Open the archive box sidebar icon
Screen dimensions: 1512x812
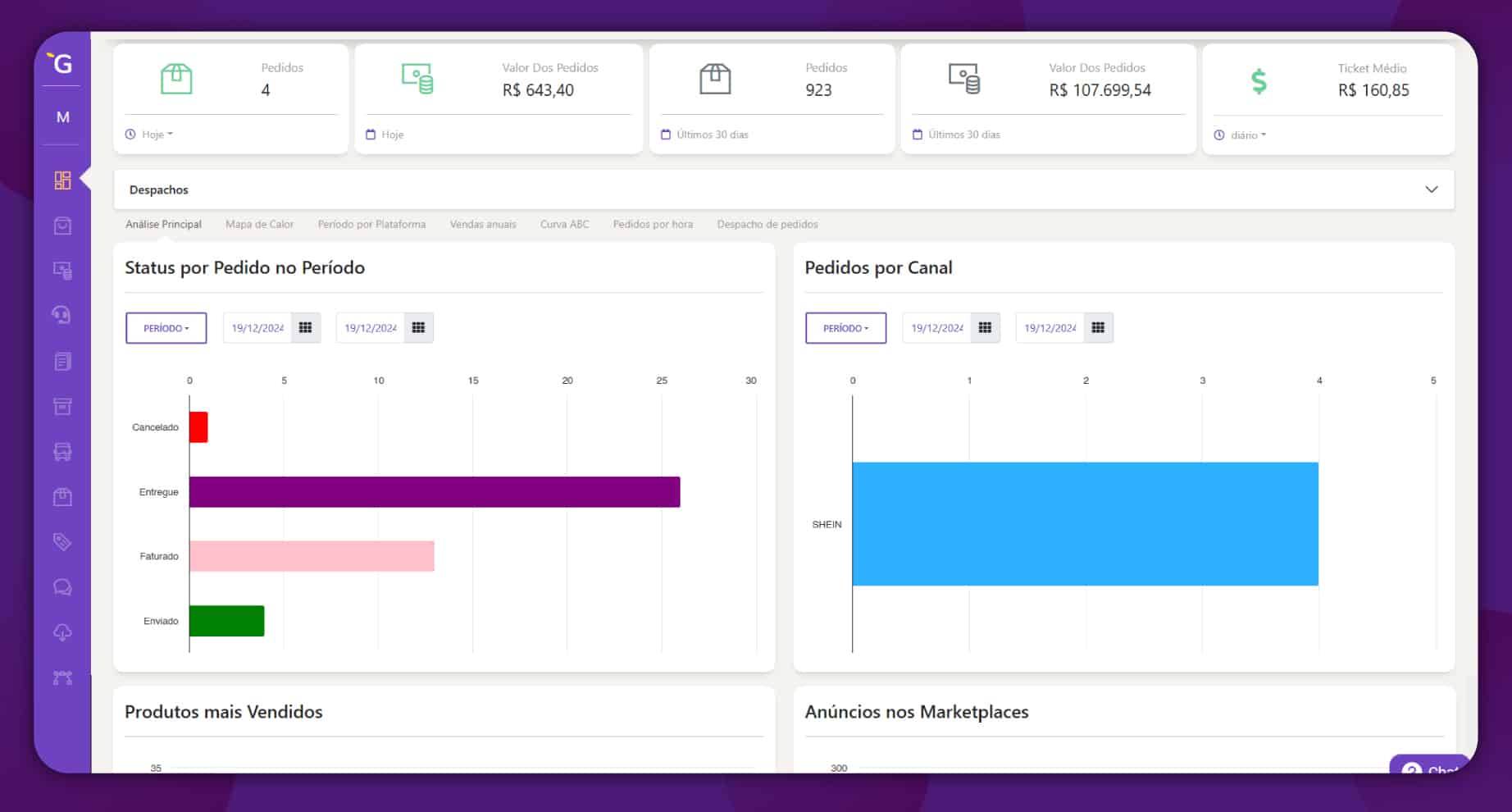click(62, 406)
